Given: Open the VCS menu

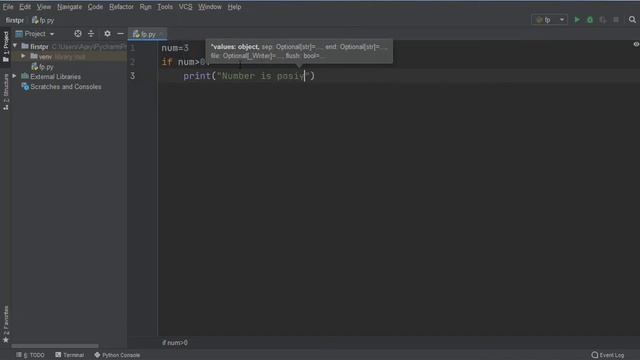Looking at the screenshot, I should point(185,7).
